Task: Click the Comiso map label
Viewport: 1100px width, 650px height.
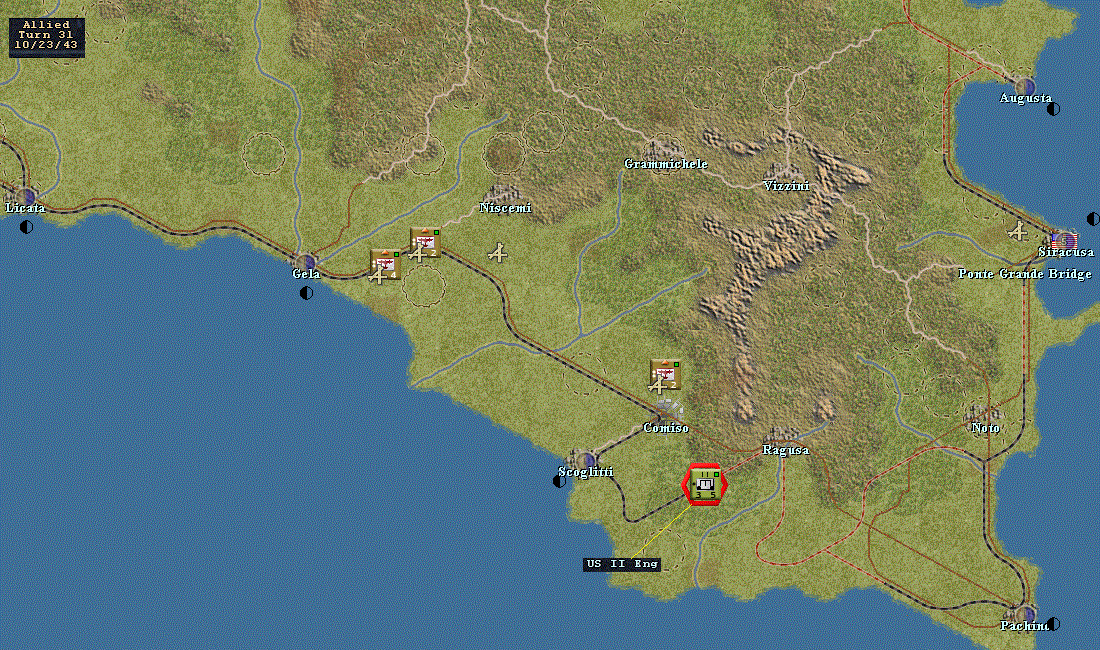Action: coord(666,428)
